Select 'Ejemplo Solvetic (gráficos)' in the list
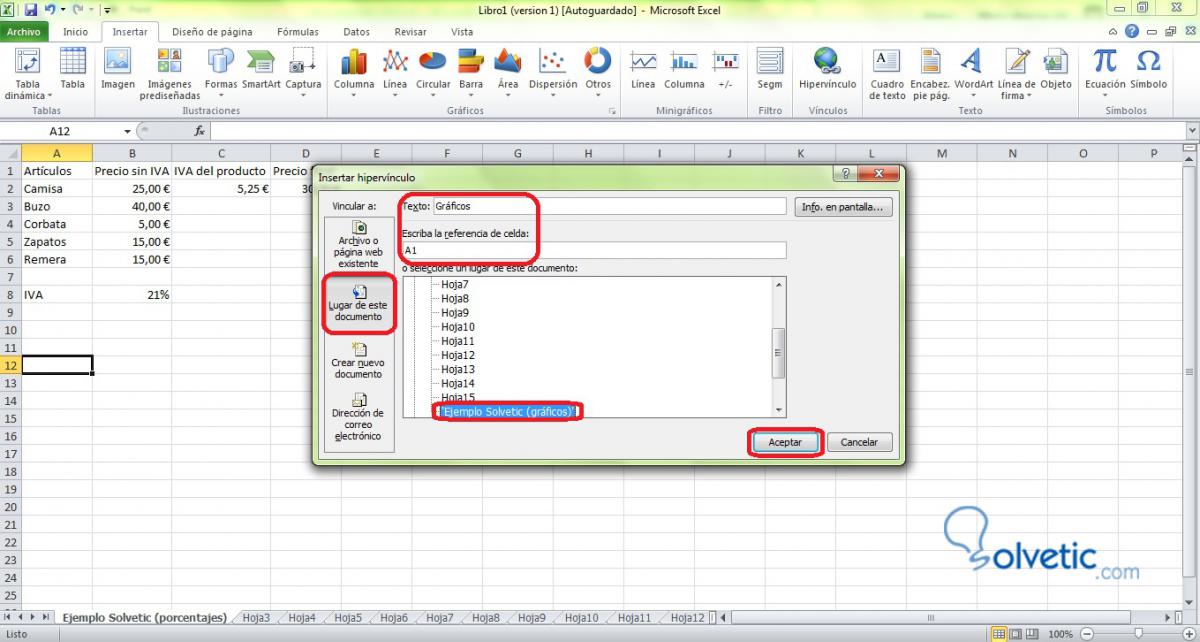This screenshot has width=1200, height=642. (508, 411)
